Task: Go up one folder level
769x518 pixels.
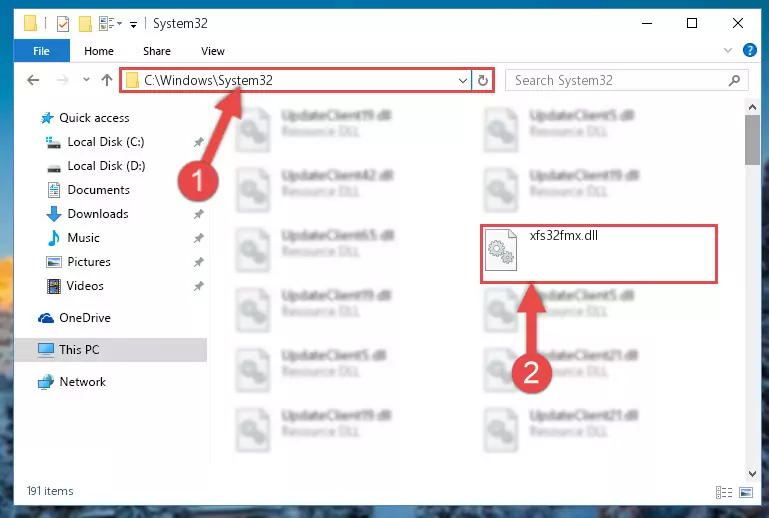Action: (107, 80)
